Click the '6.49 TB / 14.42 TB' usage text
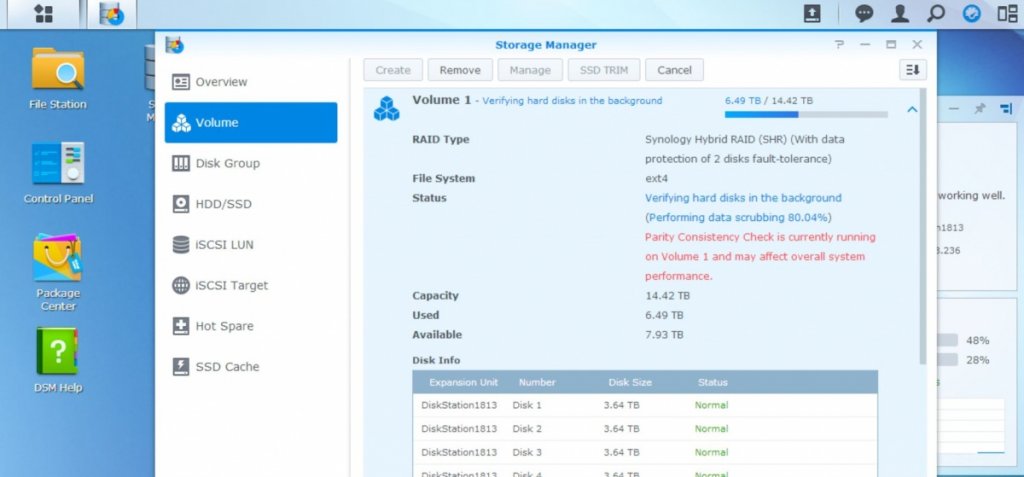The height and width of the screenshot is (477, 1024). pos(769,101)
